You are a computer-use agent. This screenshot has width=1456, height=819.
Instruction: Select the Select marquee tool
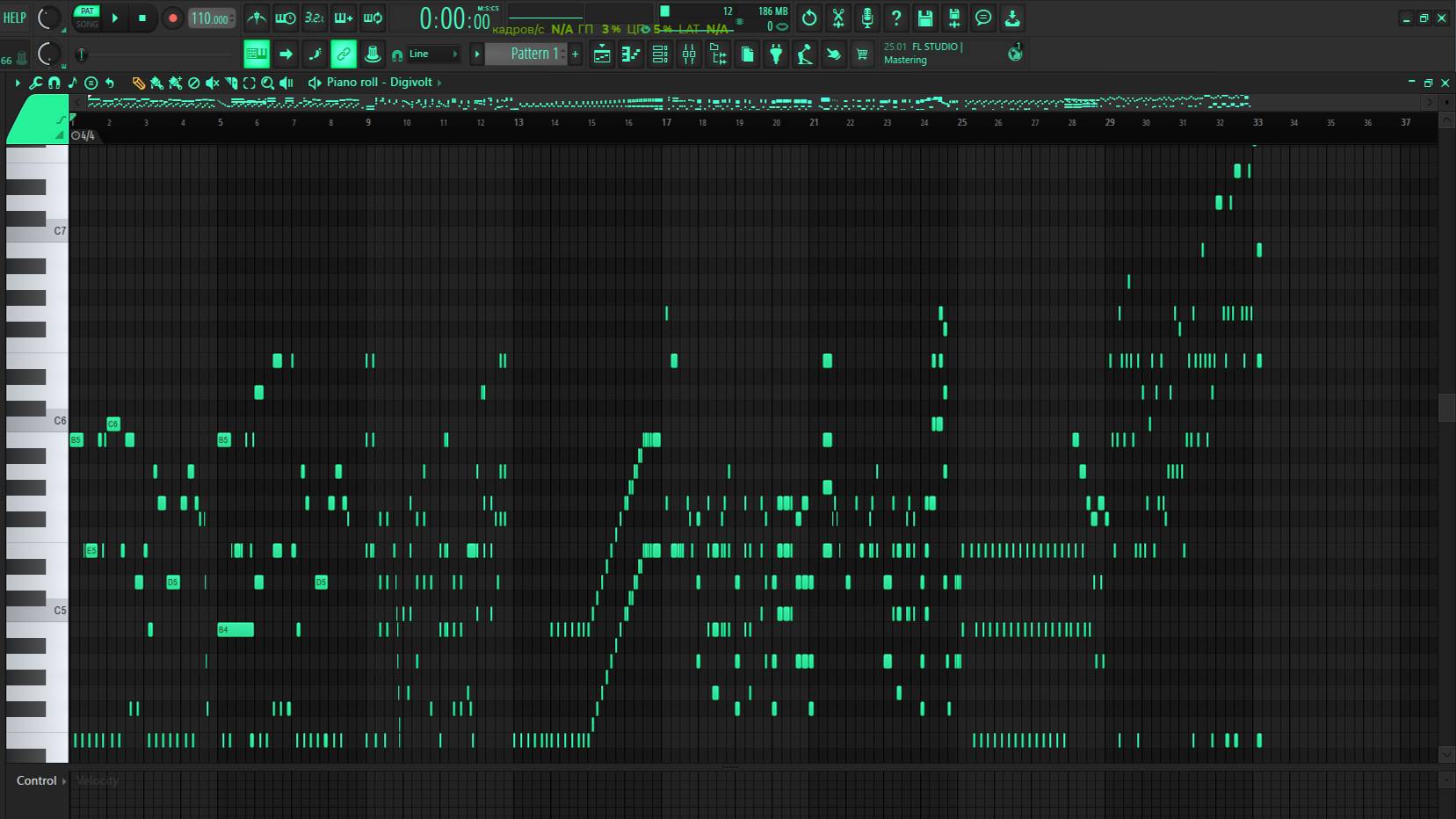[x=250, y=83]
